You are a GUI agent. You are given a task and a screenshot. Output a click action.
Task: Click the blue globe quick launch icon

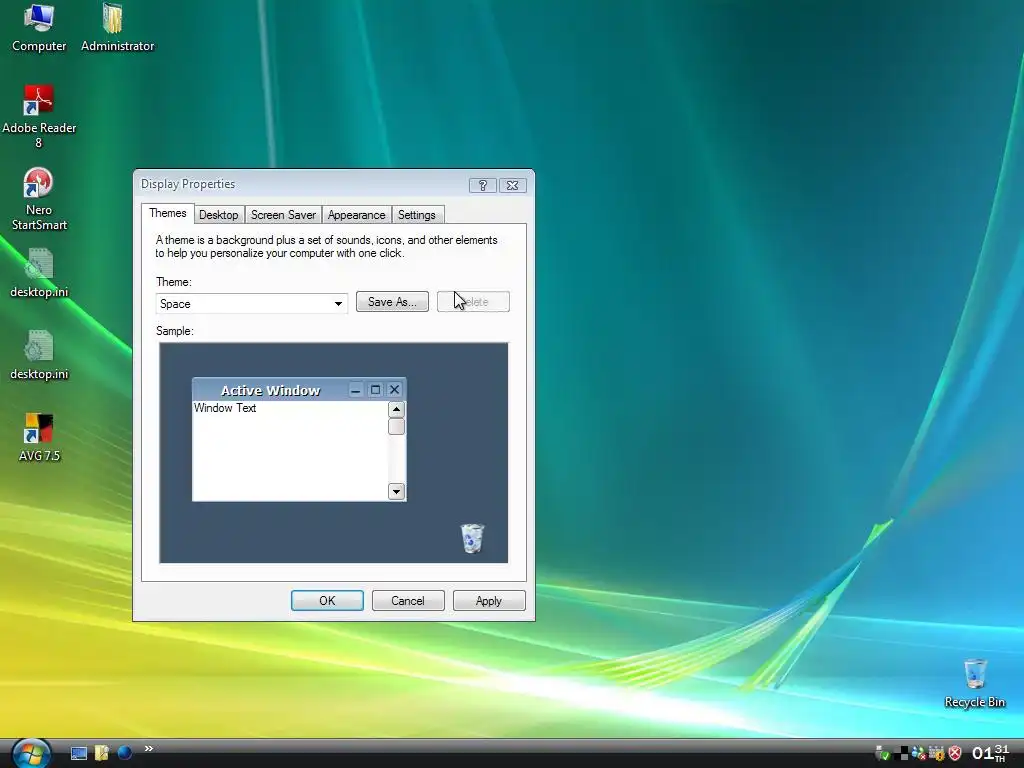coord(124,753)
